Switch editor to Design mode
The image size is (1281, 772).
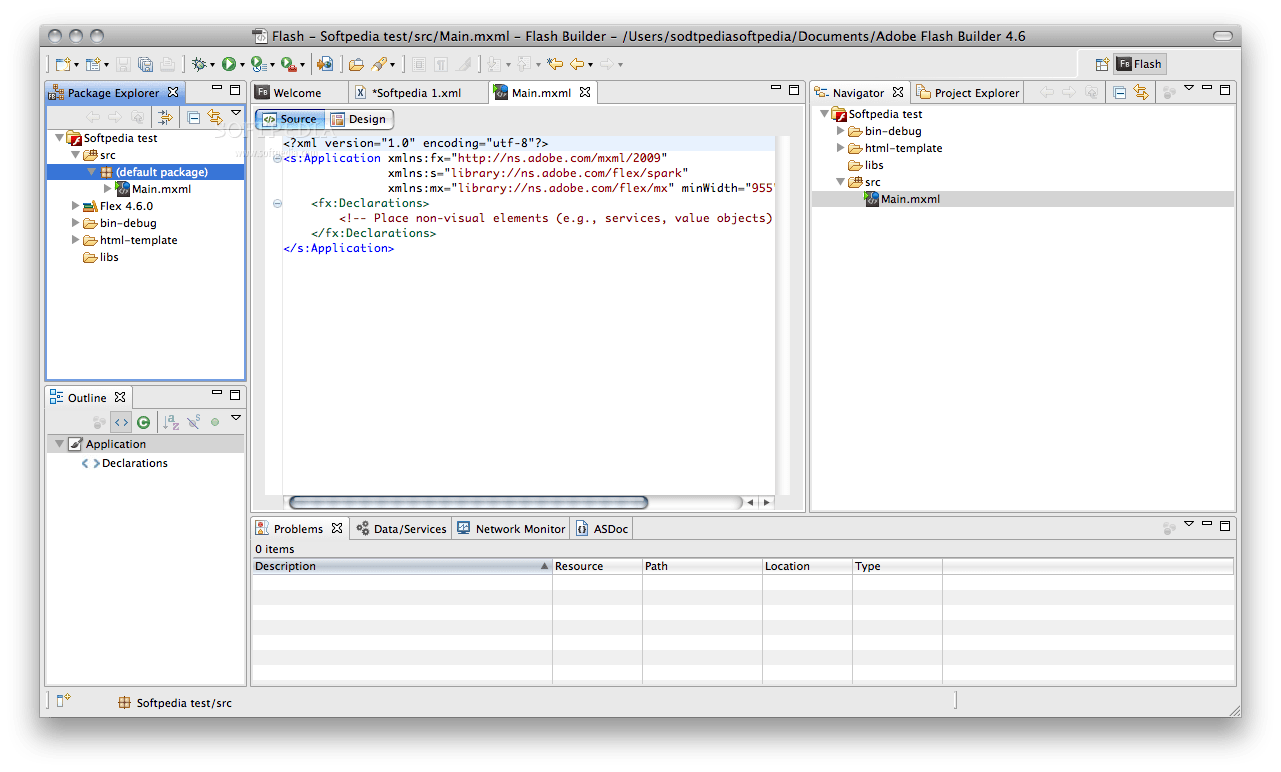(358, 119)
